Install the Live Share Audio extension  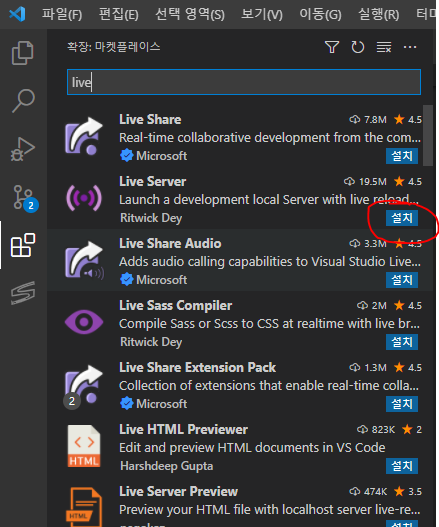point(402,280)
